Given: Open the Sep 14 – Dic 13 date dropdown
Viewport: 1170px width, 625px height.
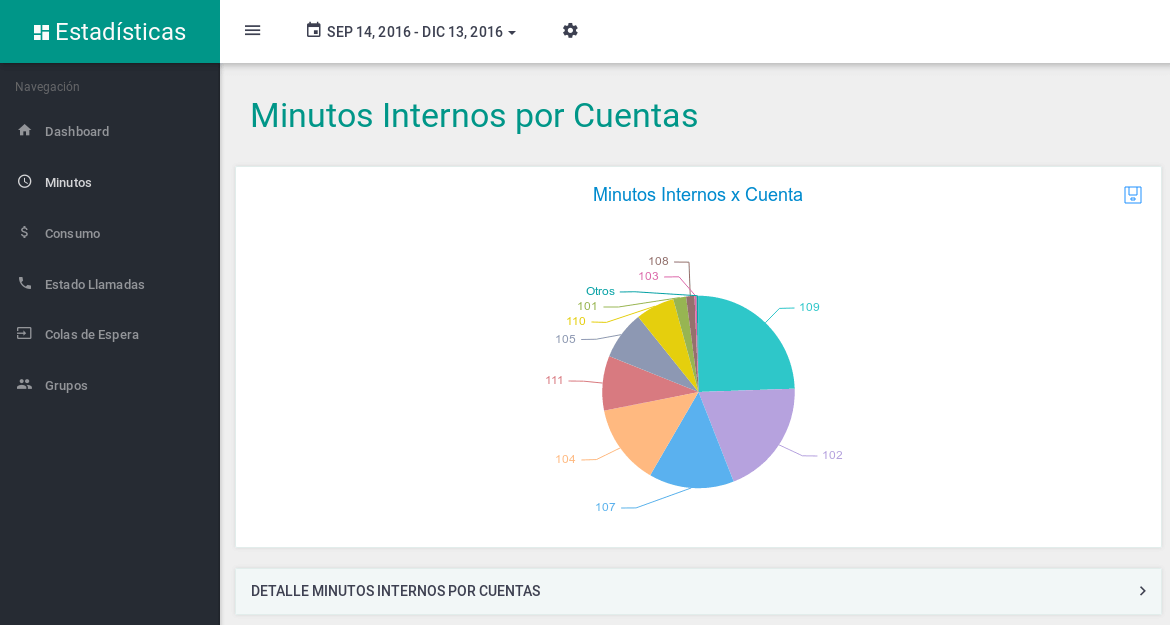Looking at the screenshot, I should pos(421,32).
